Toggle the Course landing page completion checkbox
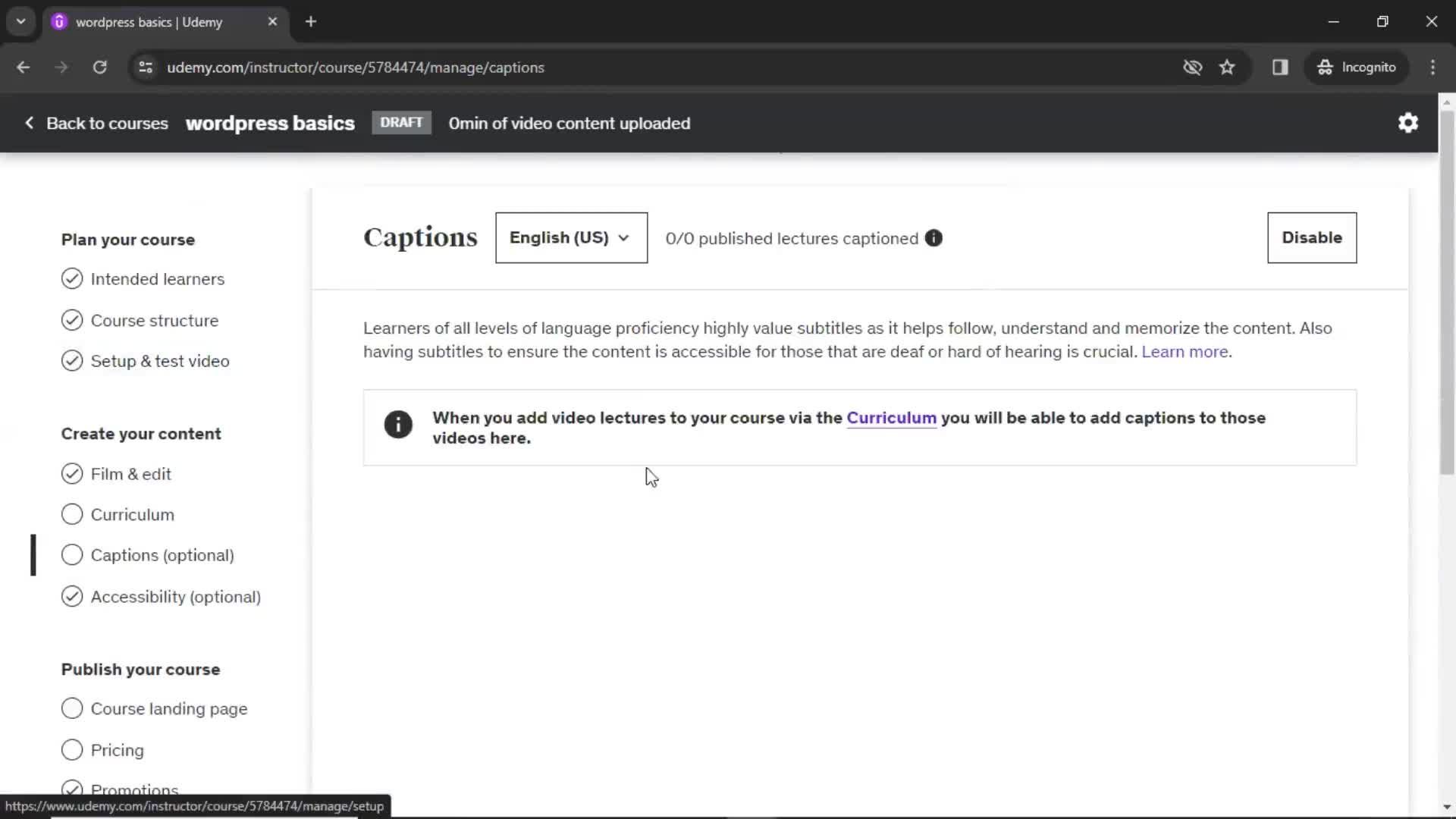The width and height of the screenshot is (1456, 819). click(x=71, y=709)
